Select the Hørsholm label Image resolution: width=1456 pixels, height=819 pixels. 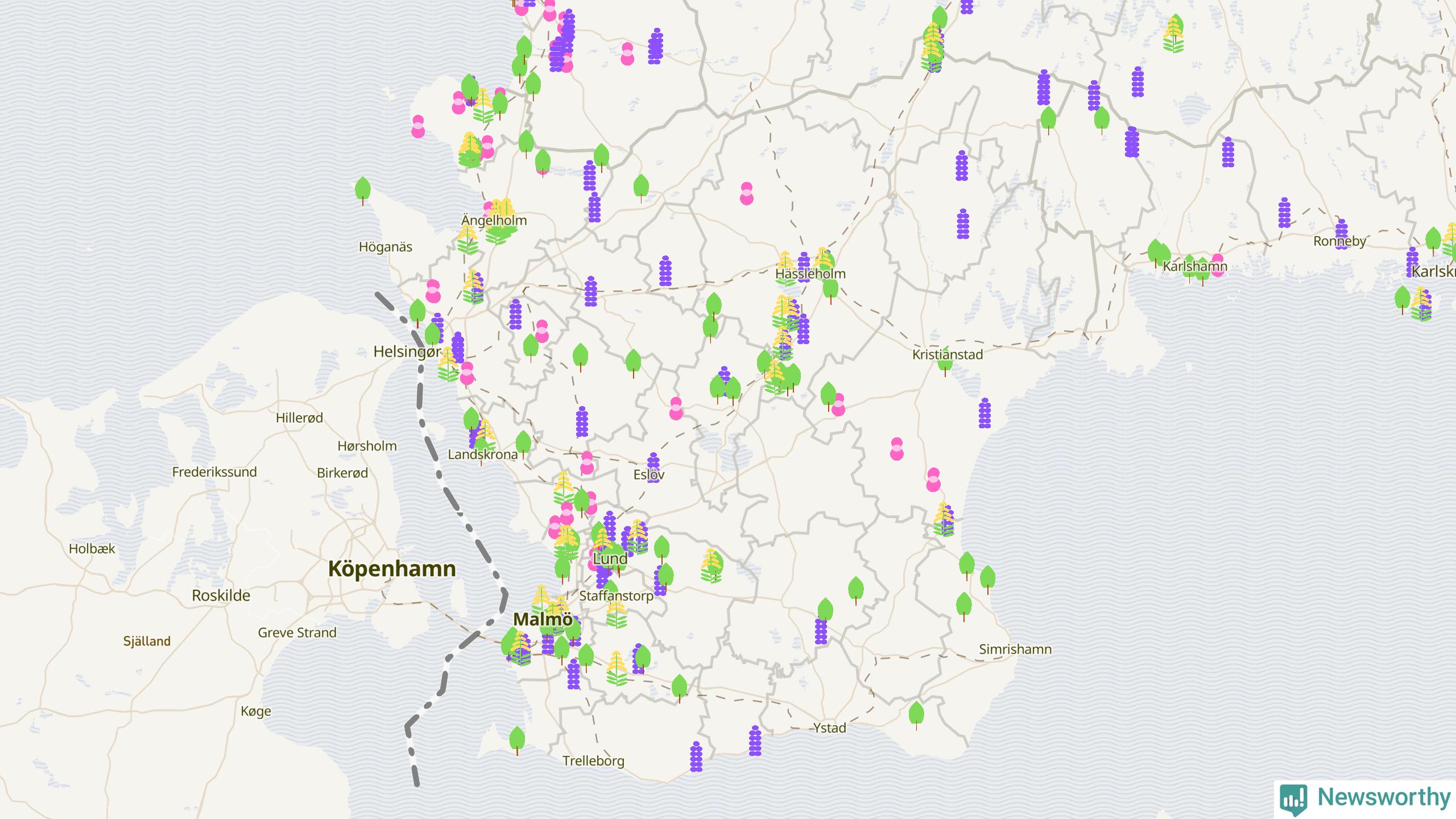(367, 446)
